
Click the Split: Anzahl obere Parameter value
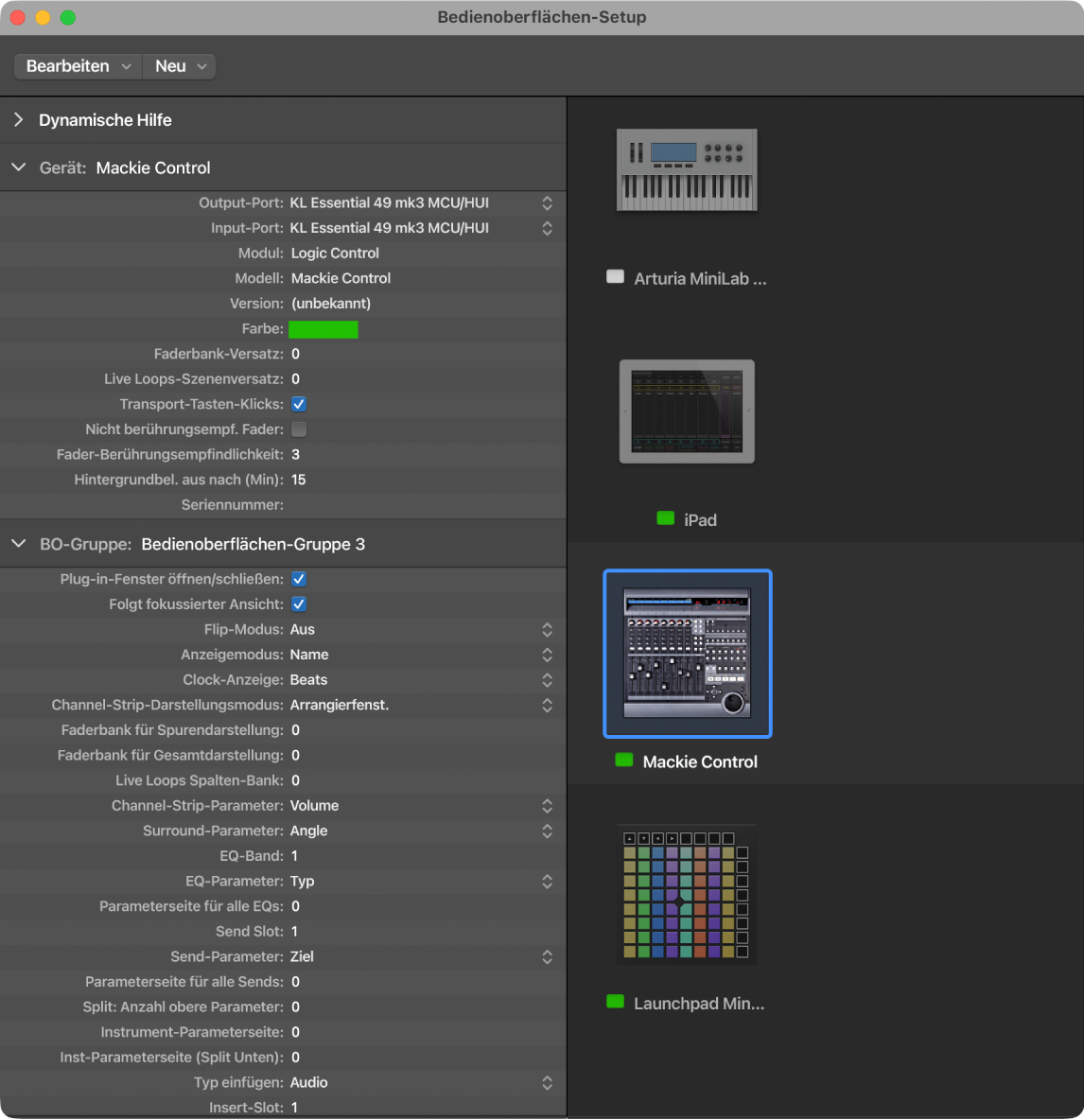(296, 1007)
